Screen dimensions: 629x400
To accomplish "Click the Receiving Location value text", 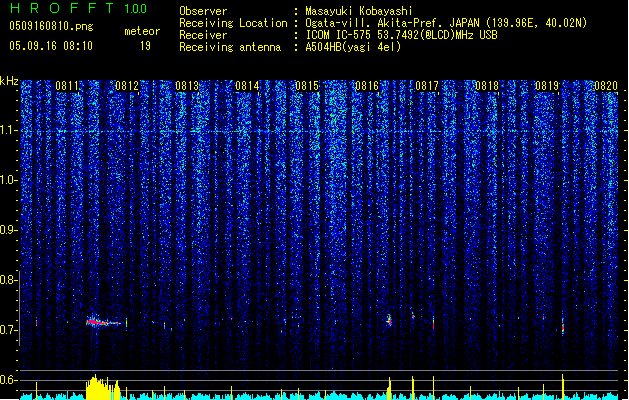I will click(x=446, y=23).
